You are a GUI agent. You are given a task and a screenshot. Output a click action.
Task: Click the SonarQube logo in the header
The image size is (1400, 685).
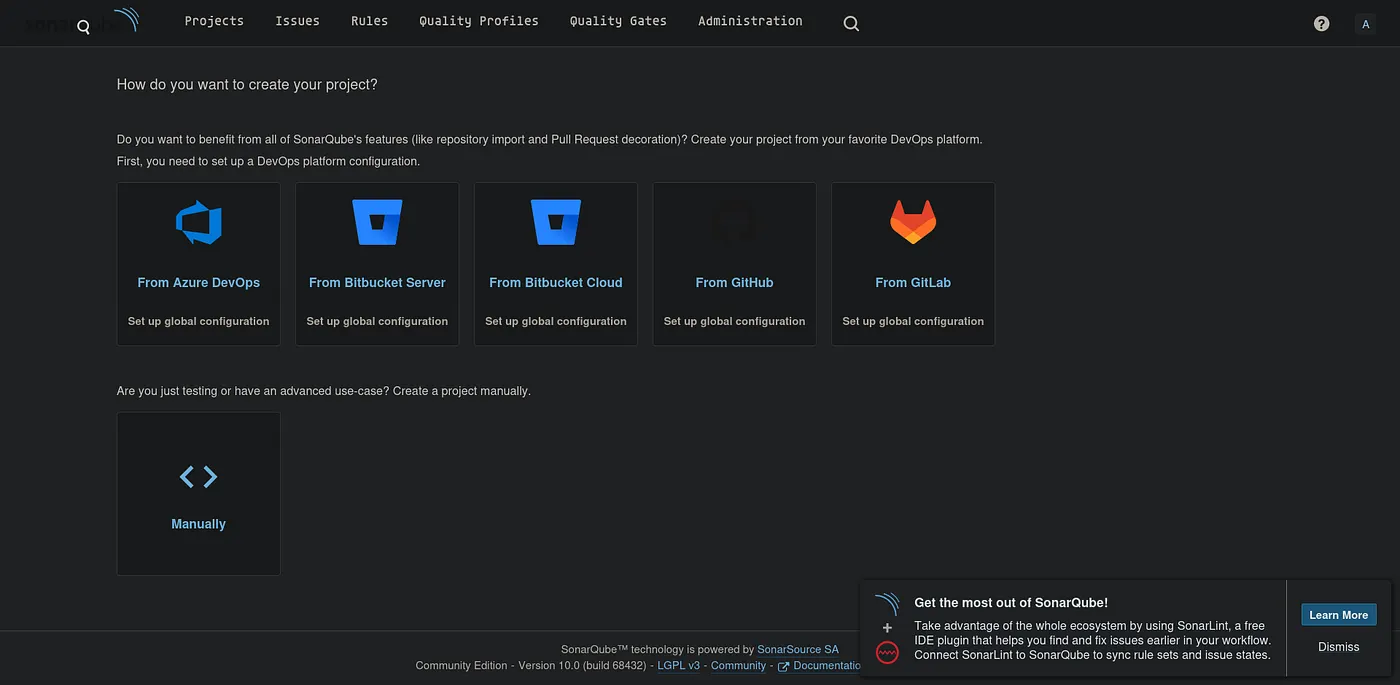[x=80, y=22]
